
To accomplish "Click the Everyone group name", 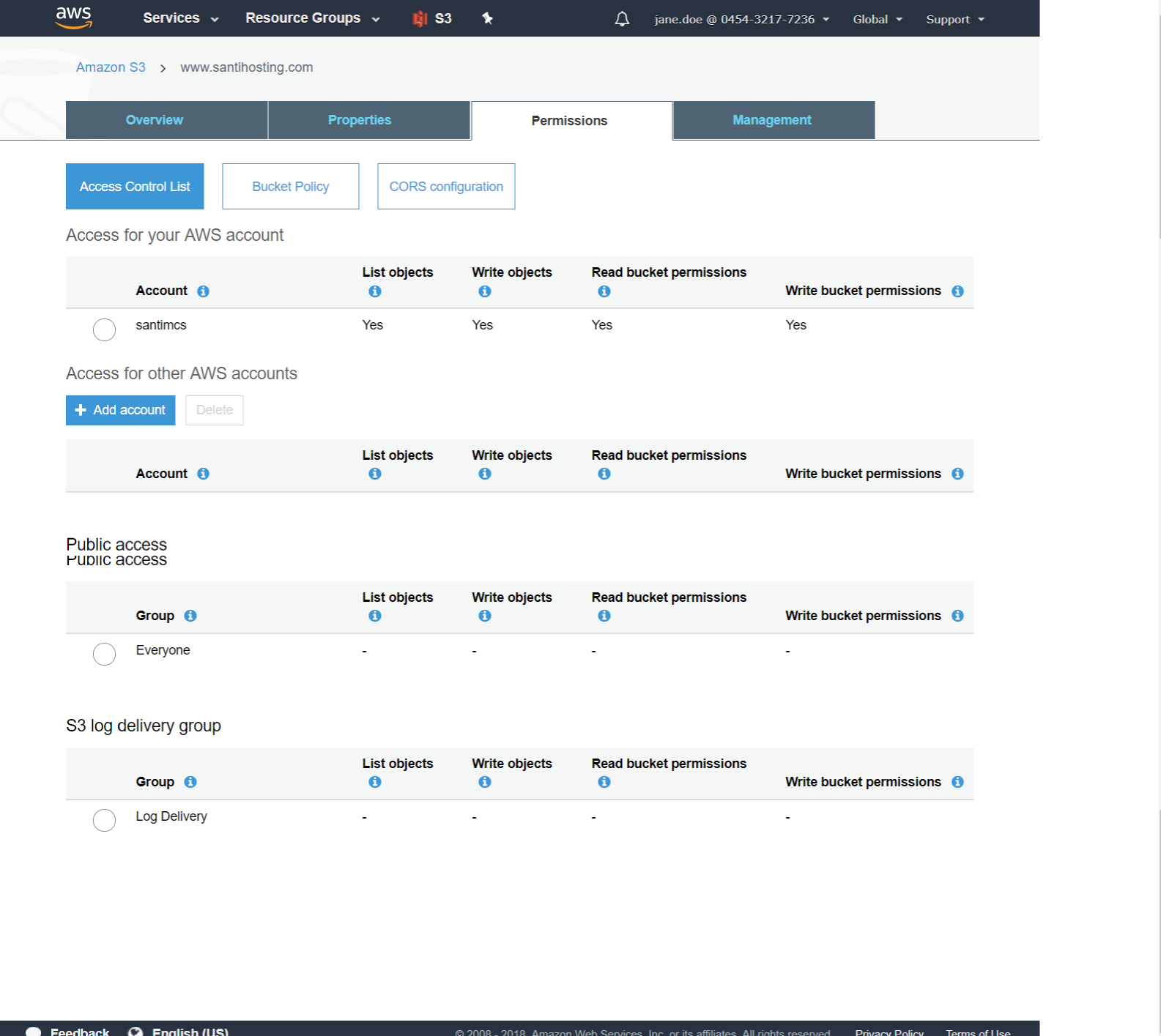I will coord(163,650).
